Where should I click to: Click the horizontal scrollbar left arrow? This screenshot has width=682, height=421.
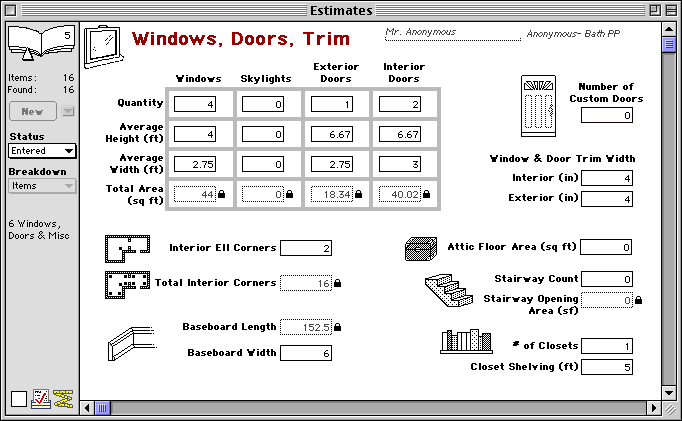coord(88,408)
